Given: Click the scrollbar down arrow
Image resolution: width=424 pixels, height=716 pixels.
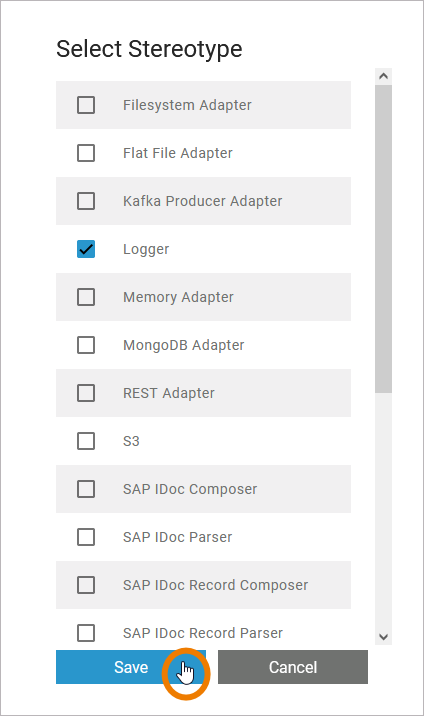Looking at the screenshot, I should [383, 637].
